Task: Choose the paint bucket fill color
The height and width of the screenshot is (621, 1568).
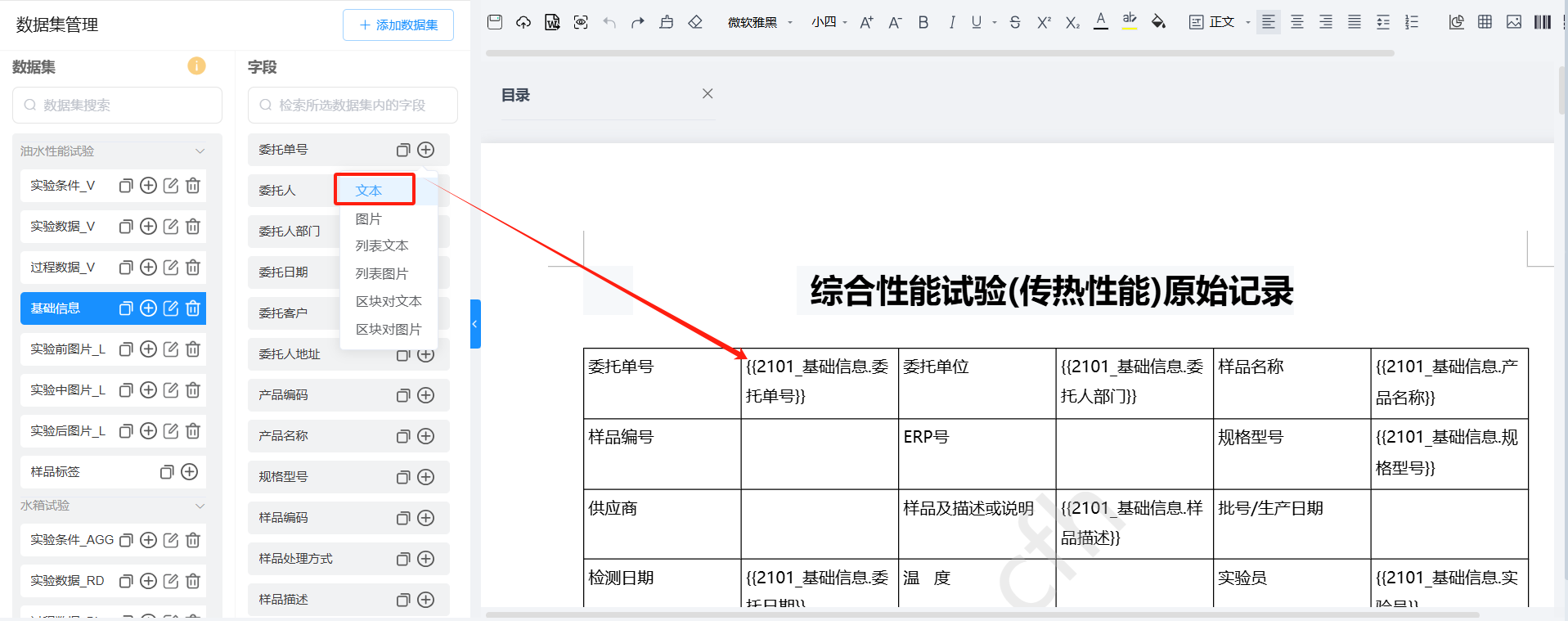Action: click(x=1158, y=22)
